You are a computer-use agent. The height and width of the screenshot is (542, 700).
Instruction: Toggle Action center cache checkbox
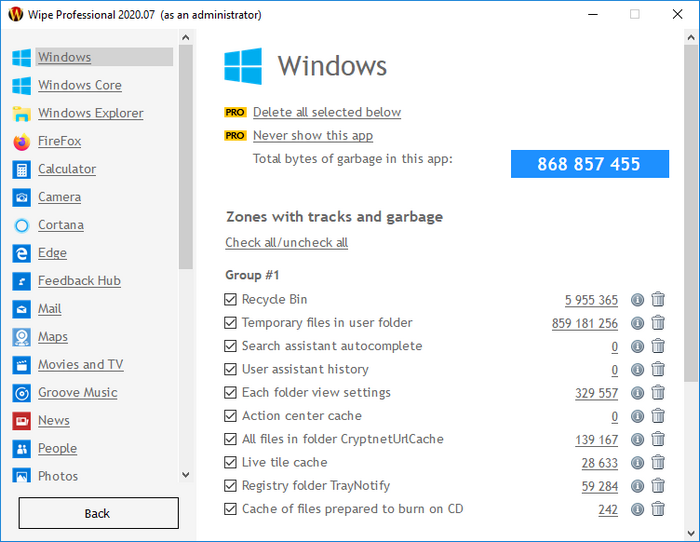click(230, 416)
